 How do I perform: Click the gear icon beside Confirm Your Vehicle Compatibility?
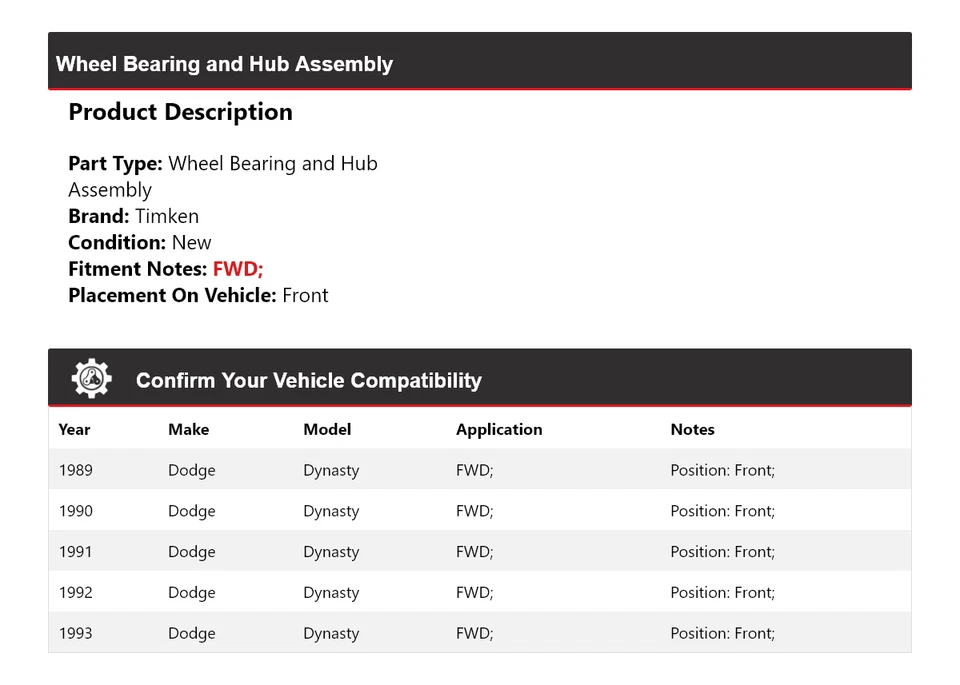pyautogui.click(x=91, y=379)
